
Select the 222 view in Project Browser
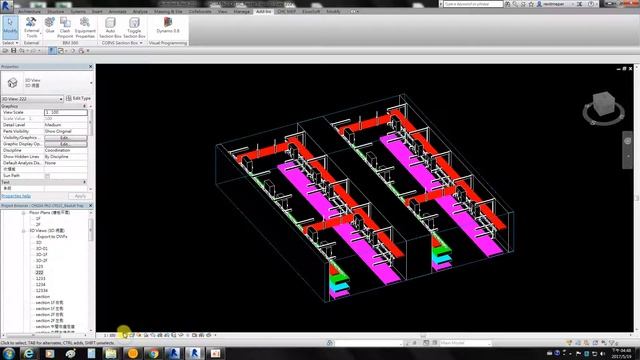39,272
